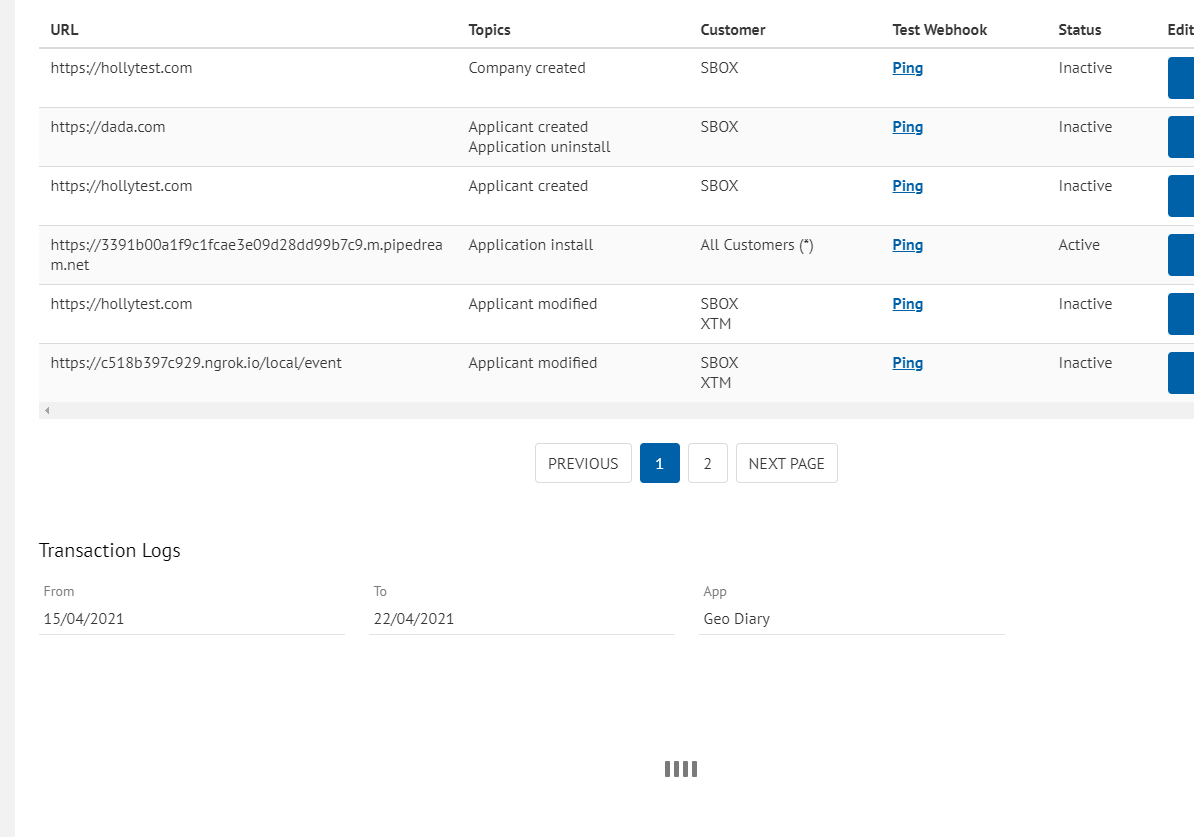Ping the ngrok.io Applicant modified webhook
Image resolution: width=1194 pixels, height=837 pixels.
907,362
